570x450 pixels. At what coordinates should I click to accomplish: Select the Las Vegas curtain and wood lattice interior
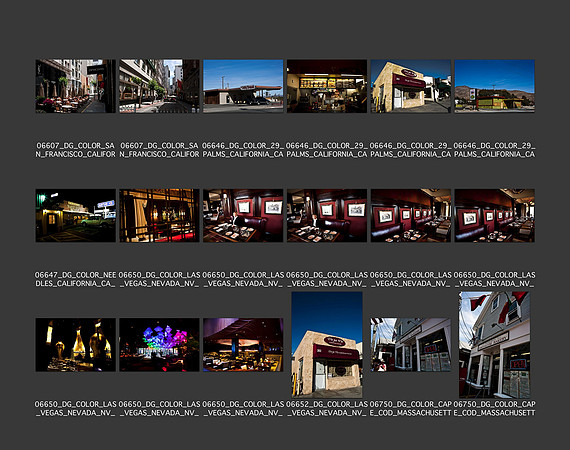(x=159, y=216)
